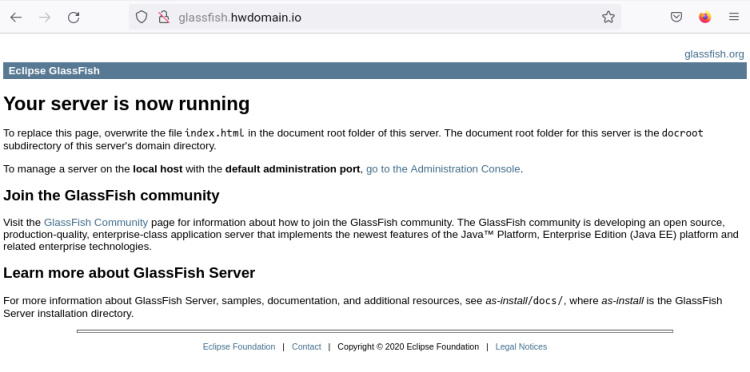Save the page to Pocket
The width and height of the screenshot is (750, 372).
click(676, 18)
